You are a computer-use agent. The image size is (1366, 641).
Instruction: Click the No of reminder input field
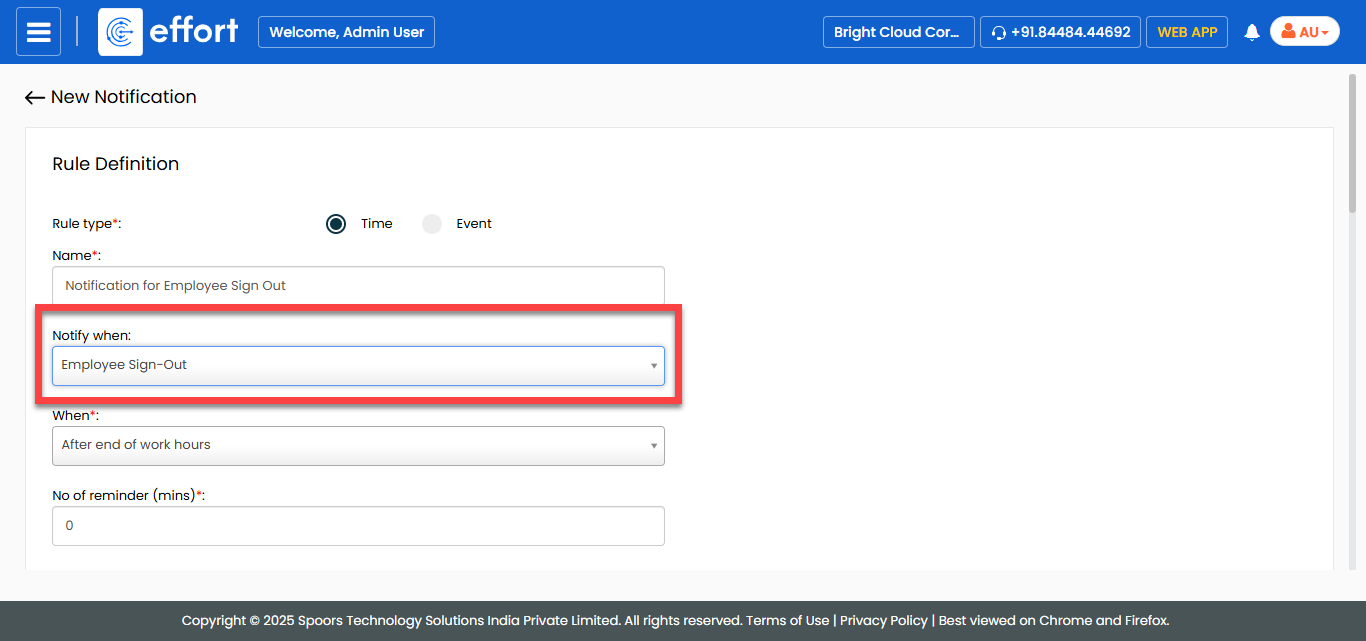pyautogui.click(x=358, y=525)
